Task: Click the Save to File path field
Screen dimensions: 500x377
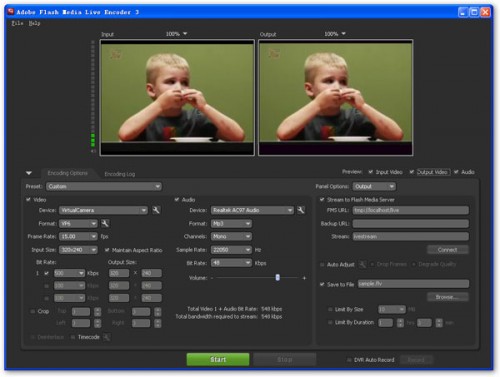Action: (x=413, y=284)
